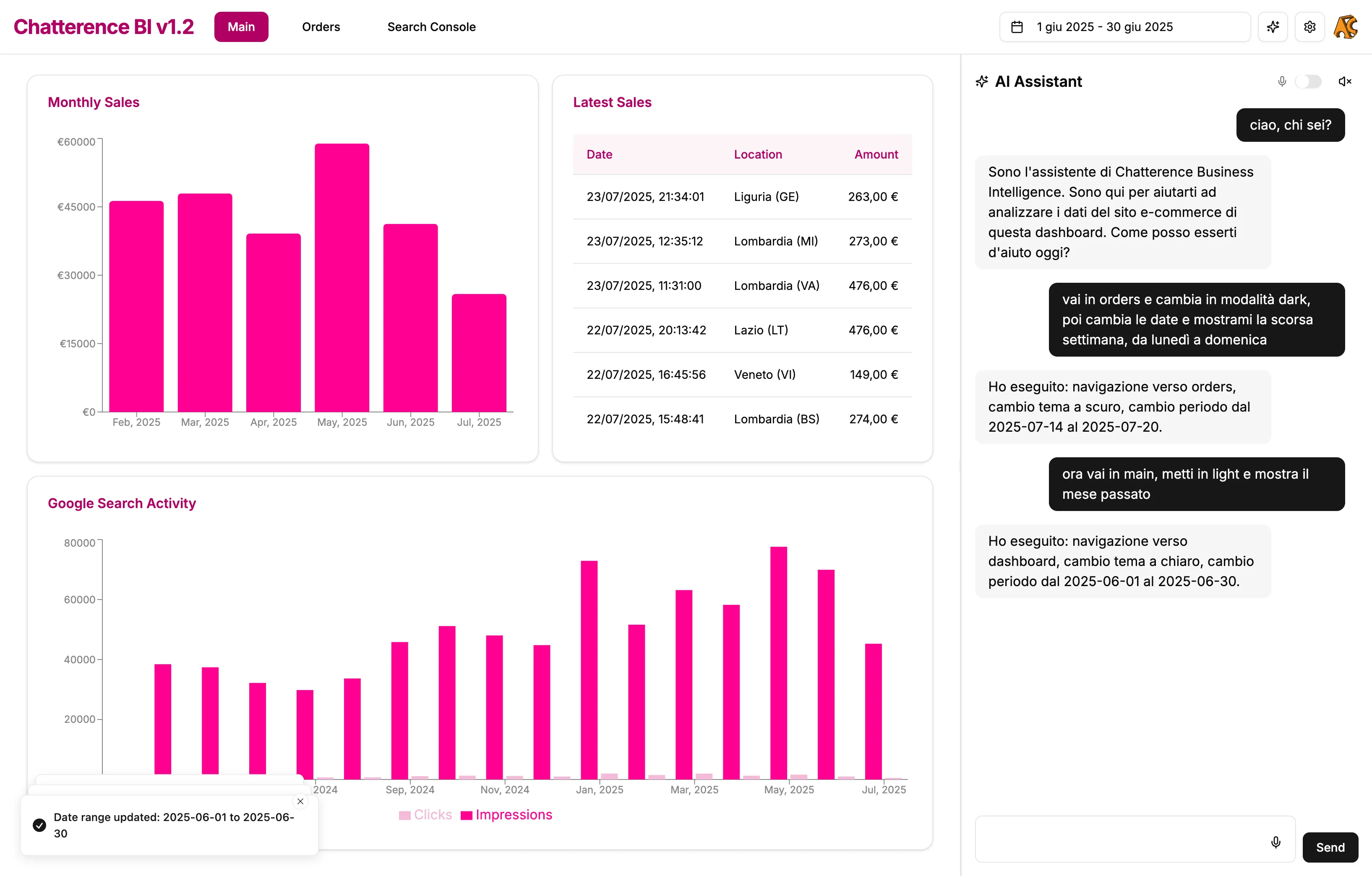Dismiss the date range updated notification
This screenshot has height=876, width=1372.
point(300,801)
